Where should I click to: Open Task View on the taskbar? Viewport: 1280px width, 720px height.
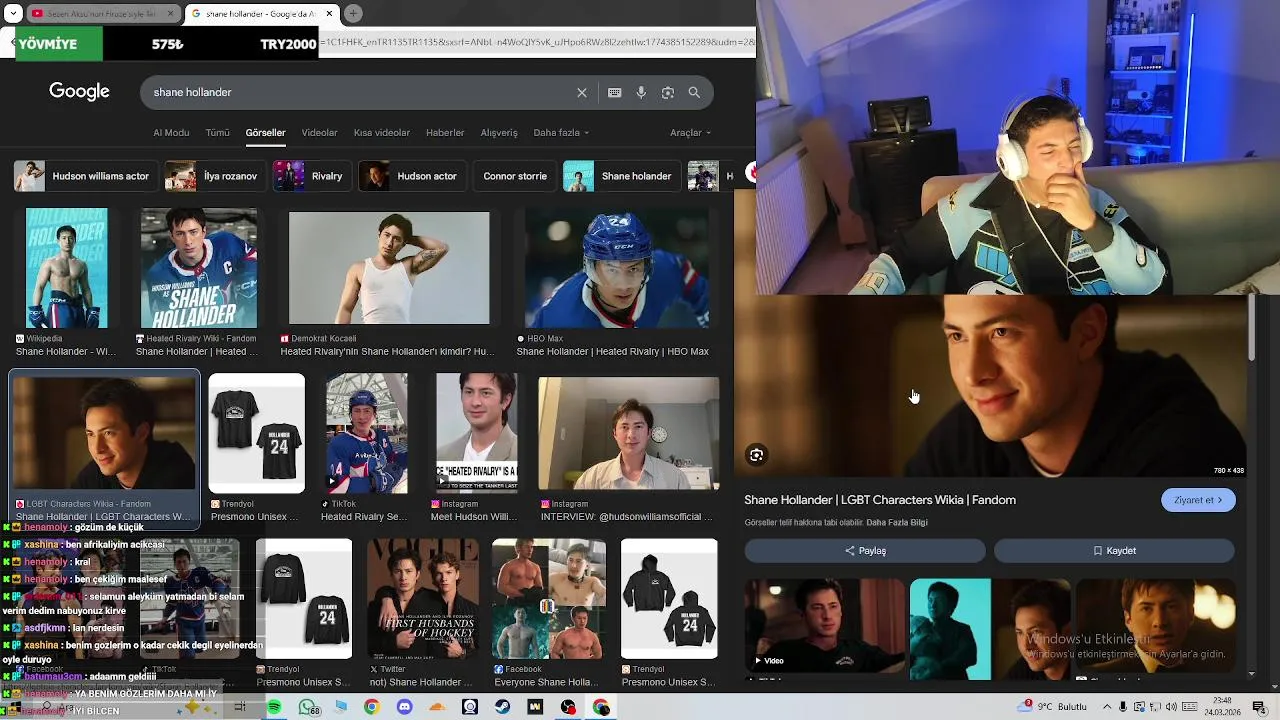pyautogui.click(x=240, y=707)
